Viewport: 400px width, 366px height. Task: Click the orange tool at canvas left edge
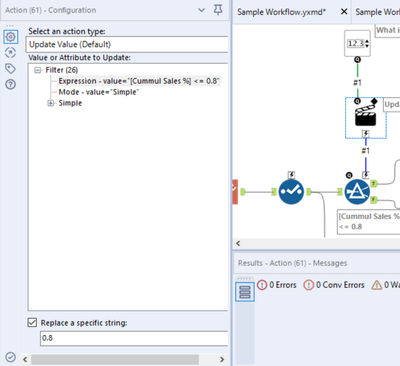click(235, 192)
